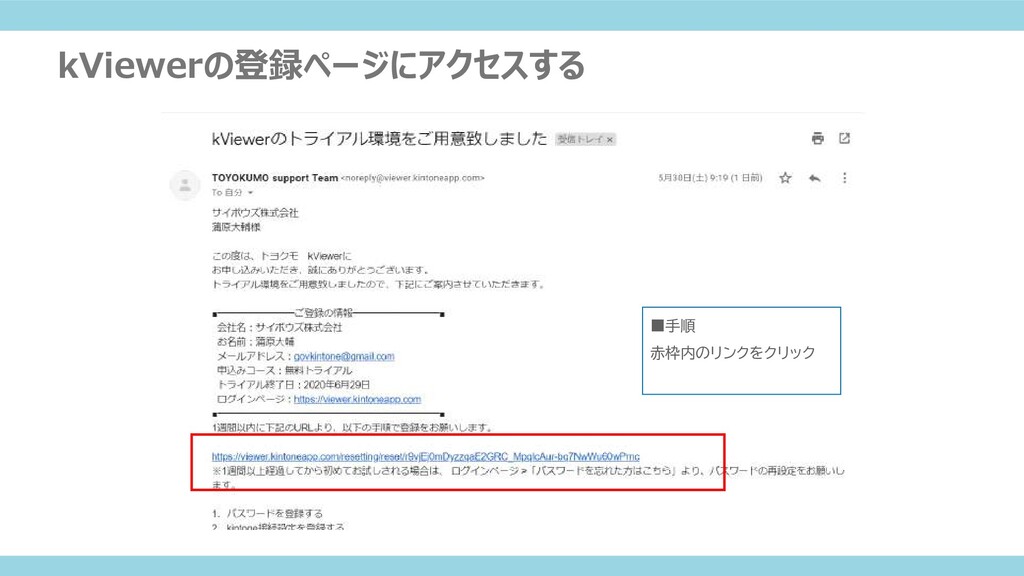
Task: Open the login page link viewer.kintoneapp.com
Action: pos(357,399)
